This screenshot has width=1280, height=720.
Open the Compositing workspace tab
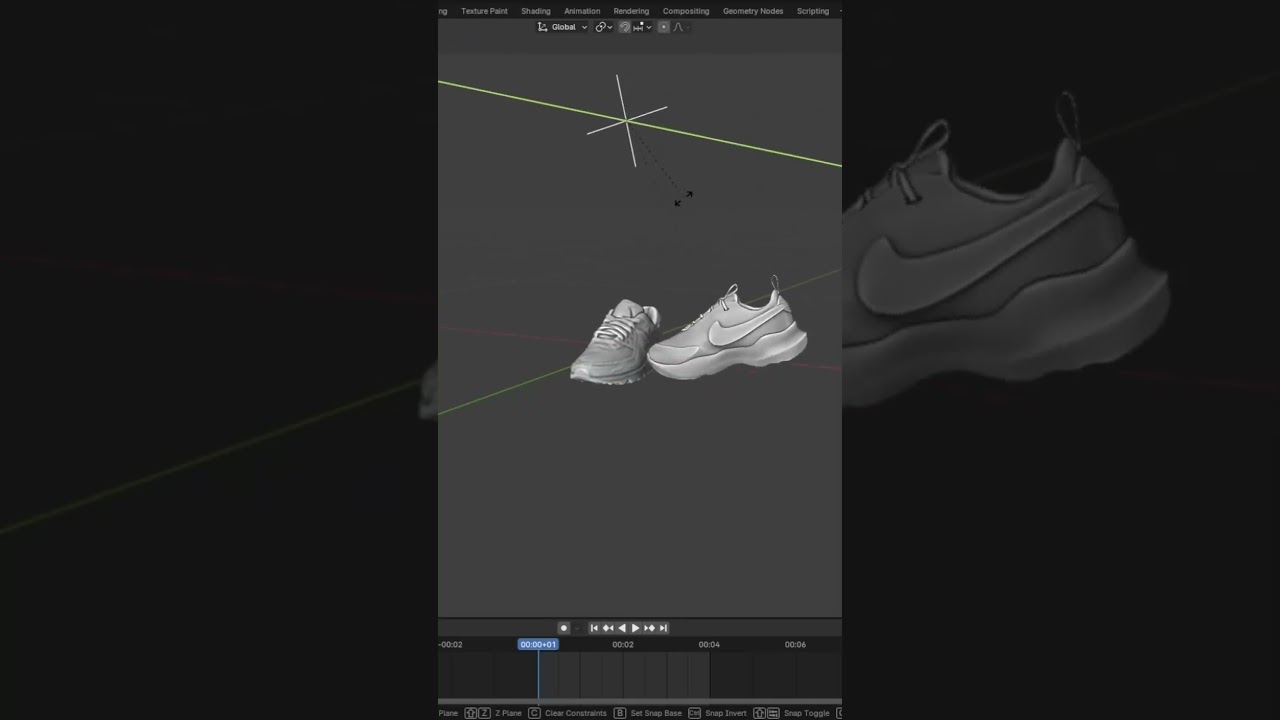tap(686, 11)
